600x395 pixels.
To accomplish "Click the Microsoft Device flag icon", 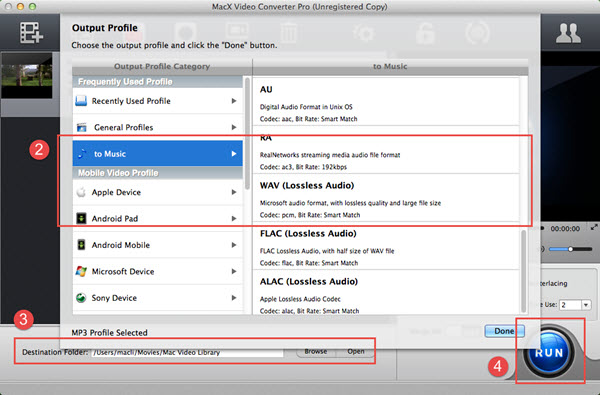I will (81, 271).
